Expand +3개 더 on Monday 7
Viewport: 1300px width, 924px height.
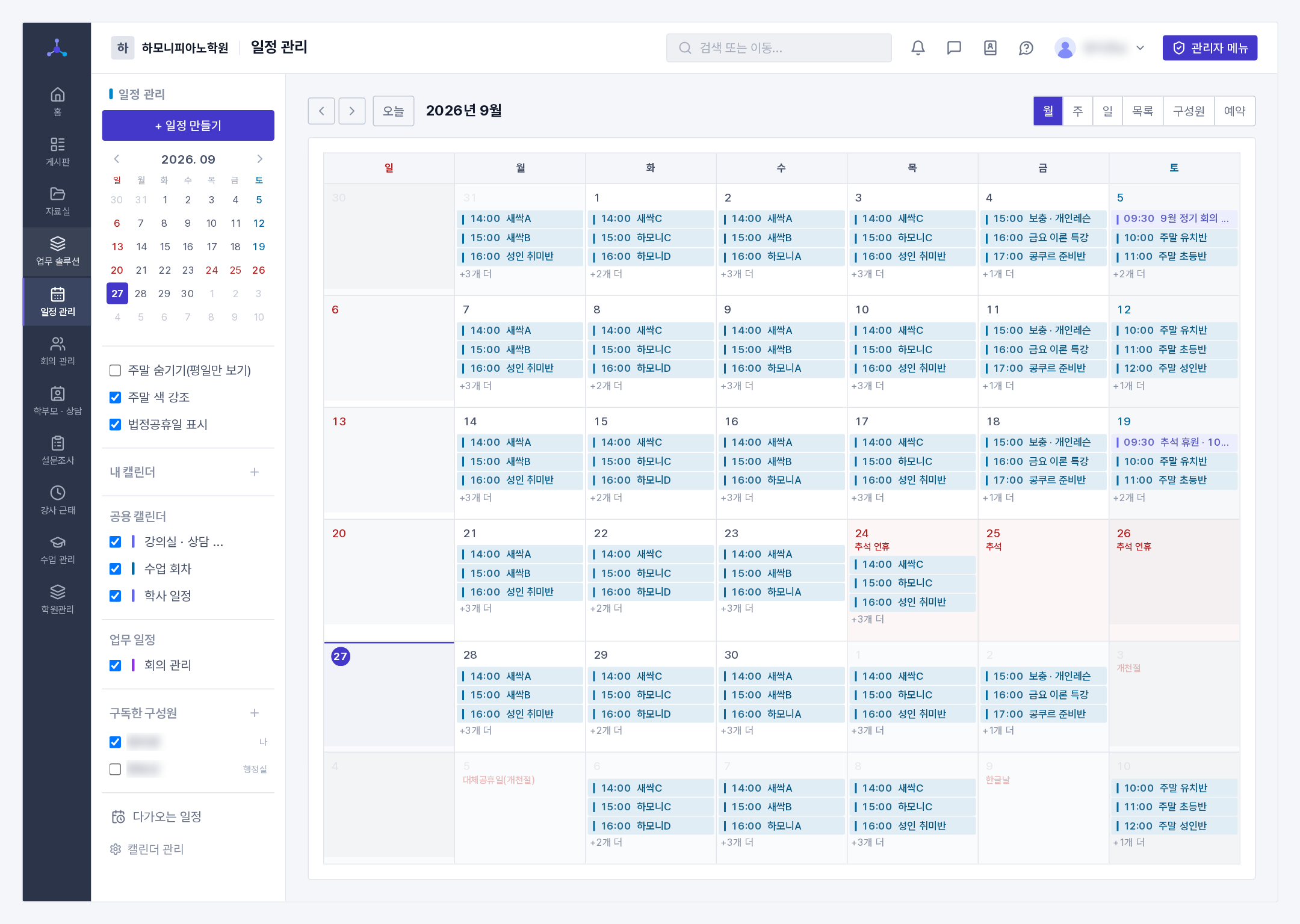pyautogui.click(x=475, y=386)
